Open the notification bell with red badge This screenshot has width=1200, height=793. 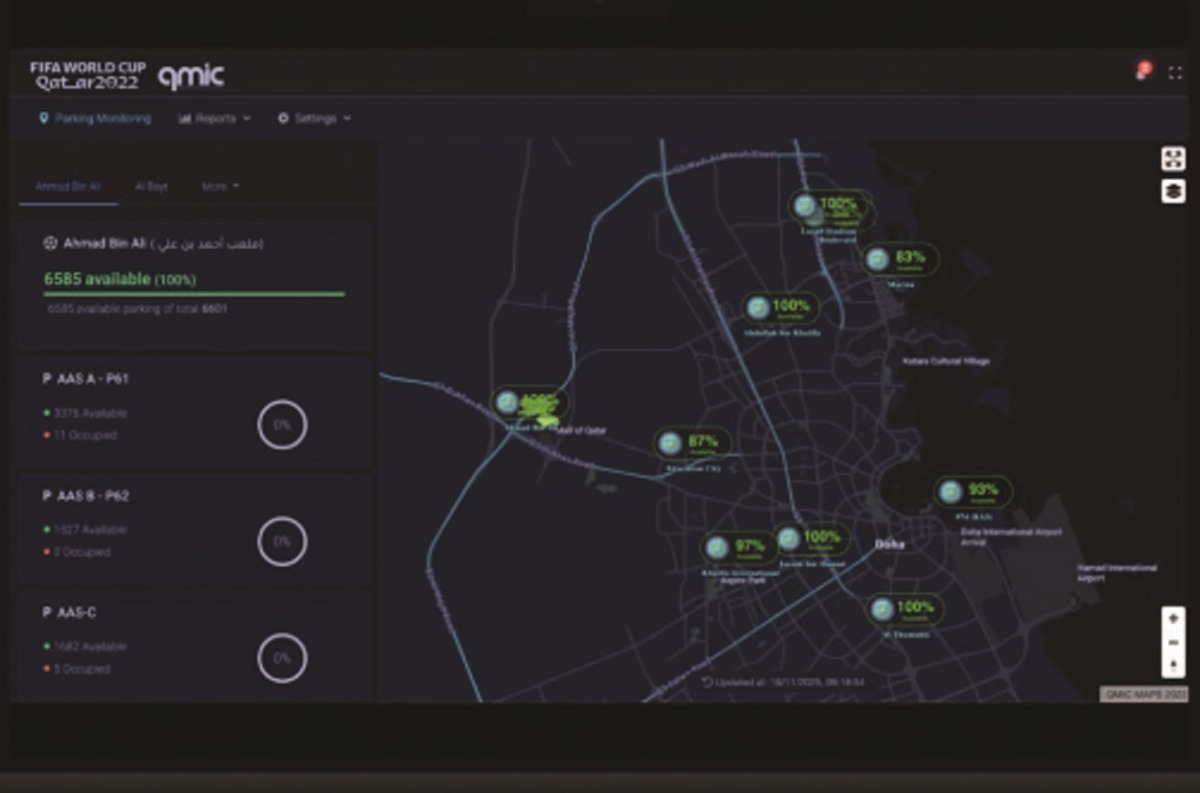click(1143, 71)
